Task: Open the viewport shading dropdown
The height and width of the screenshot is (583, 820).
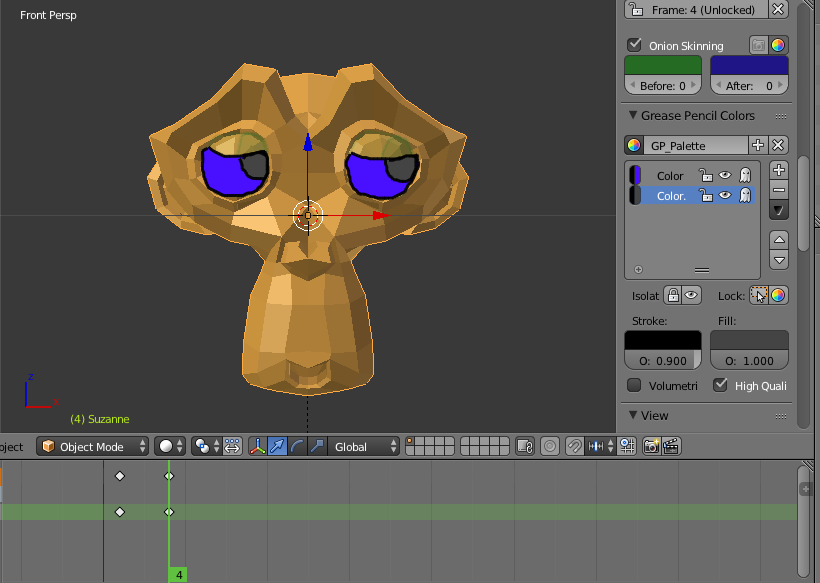Action: pos(170,447)
